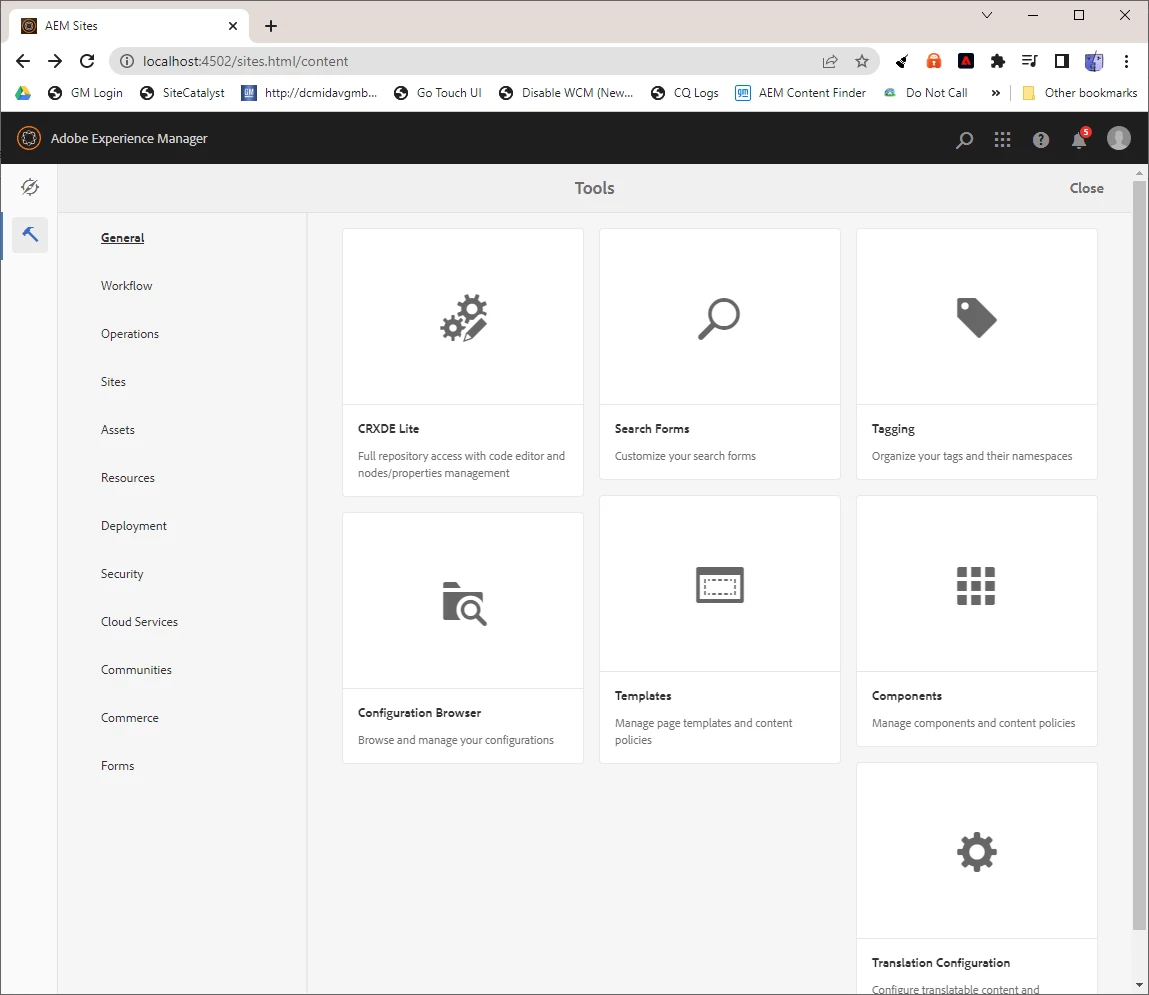Open the Tagging tag icon
Image resolution: width=1149 pixels, height=995 pixels.
(976, 318)
